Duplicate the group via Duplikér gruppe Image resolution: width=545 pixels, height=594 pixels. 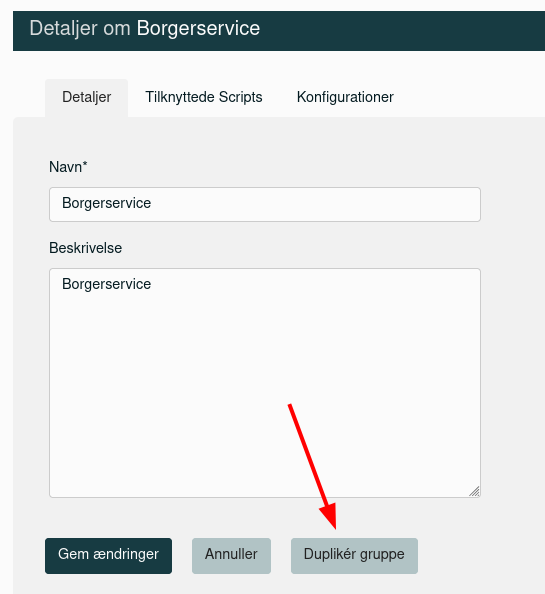coord(354,556)
